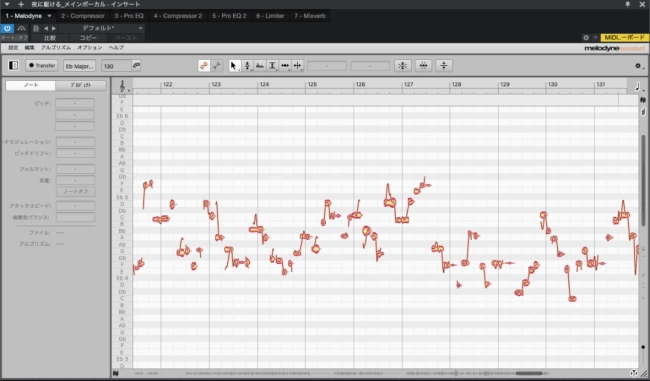Open the insert window title dropdown triangle

point(7,4)
